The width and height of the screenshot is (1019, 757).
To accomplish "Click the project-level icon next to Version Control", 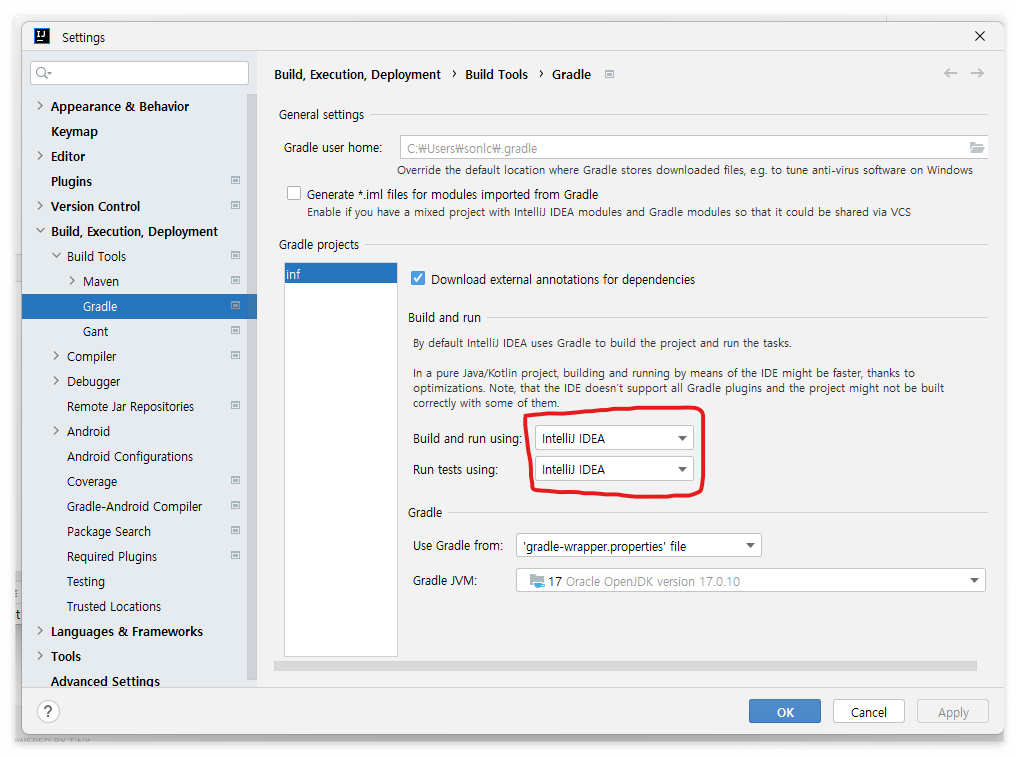I will 235,205.
